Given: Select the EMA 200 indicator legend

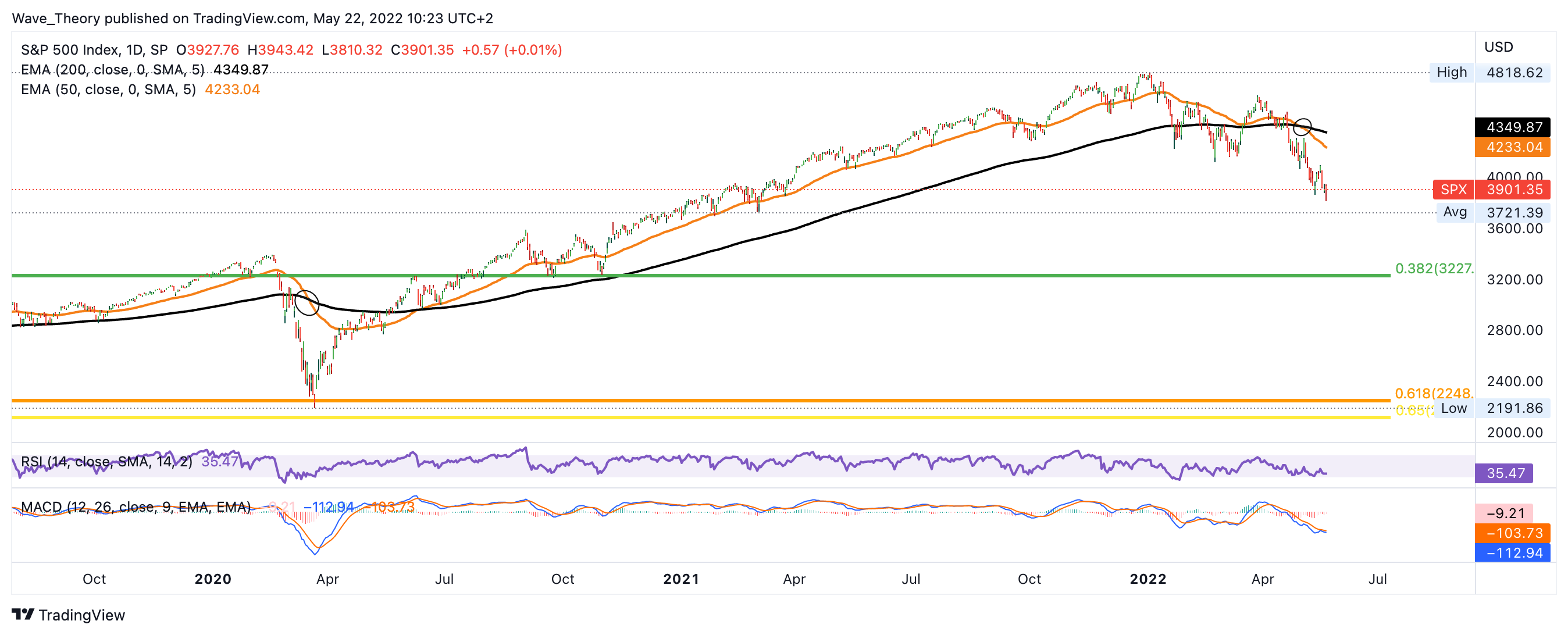Looking at the screenshot, I should [x=113, y=69].
